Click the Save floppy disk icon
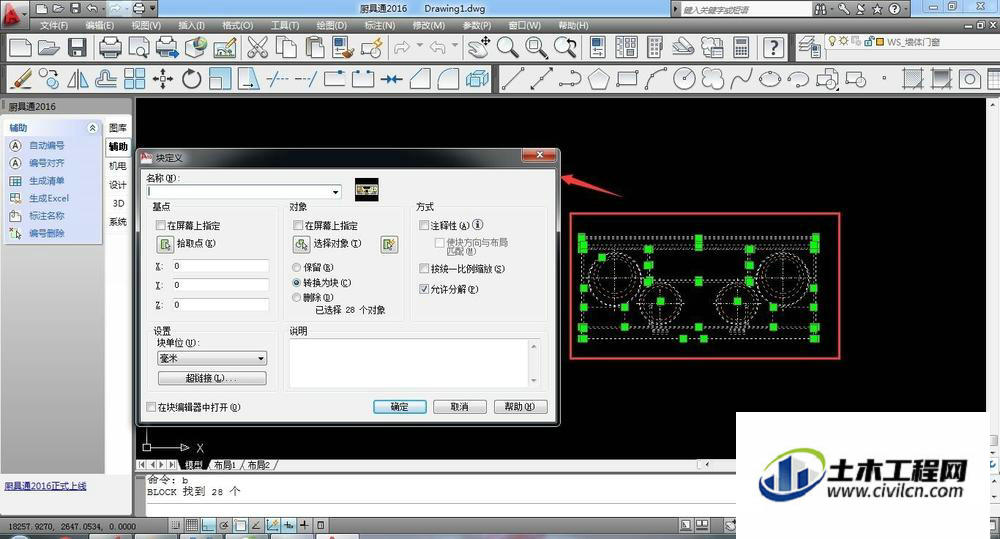 tap(77, 47)
